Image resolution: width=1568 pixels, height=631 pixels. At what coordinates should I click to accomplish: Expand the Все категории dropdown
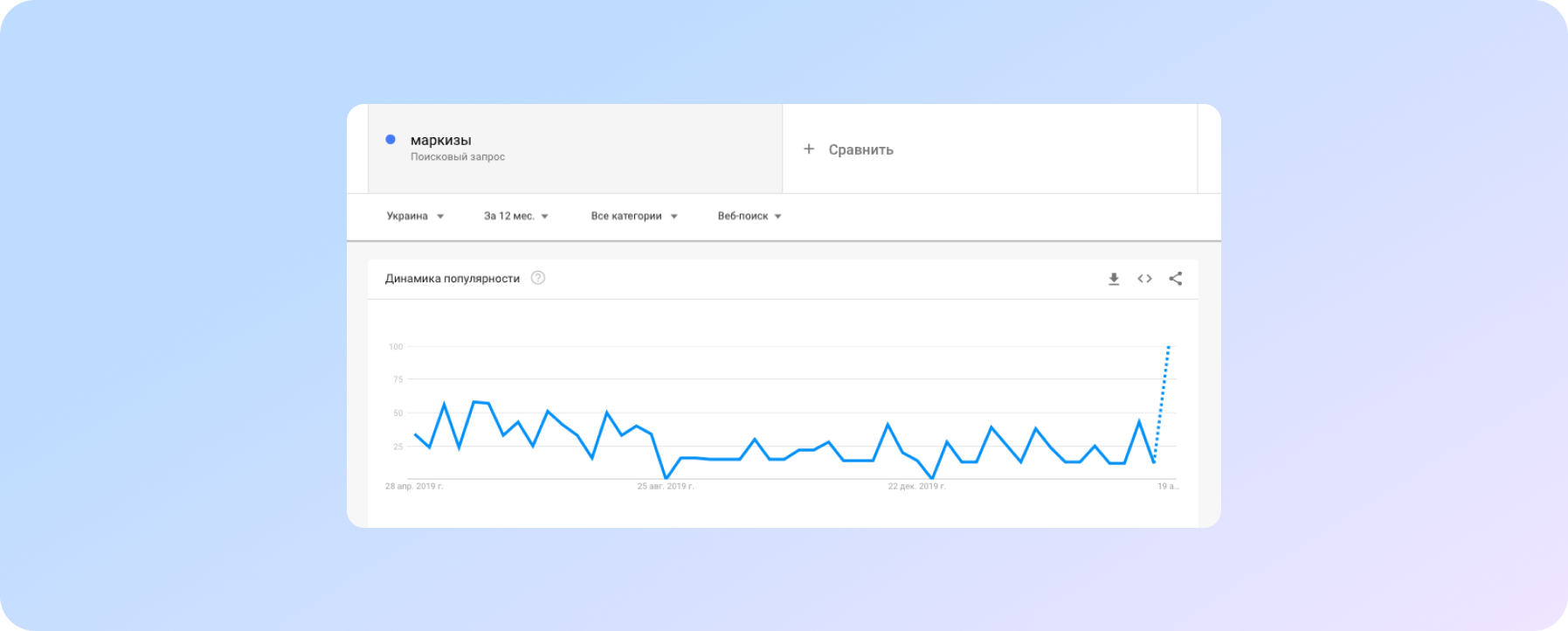[634, 216]
